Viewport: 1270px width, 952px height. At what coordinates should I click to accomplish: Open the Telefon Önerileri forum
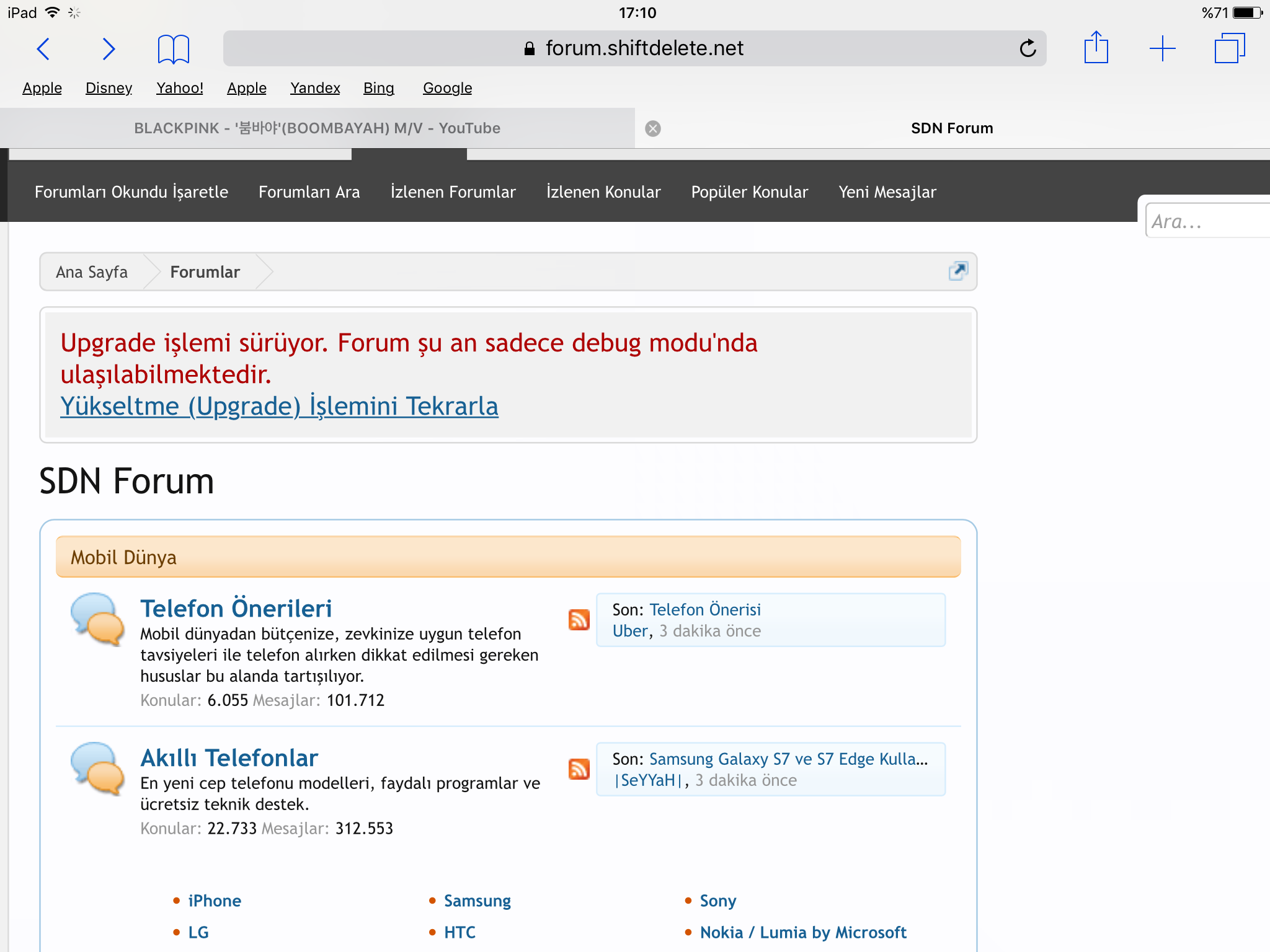tap(236, 609)
